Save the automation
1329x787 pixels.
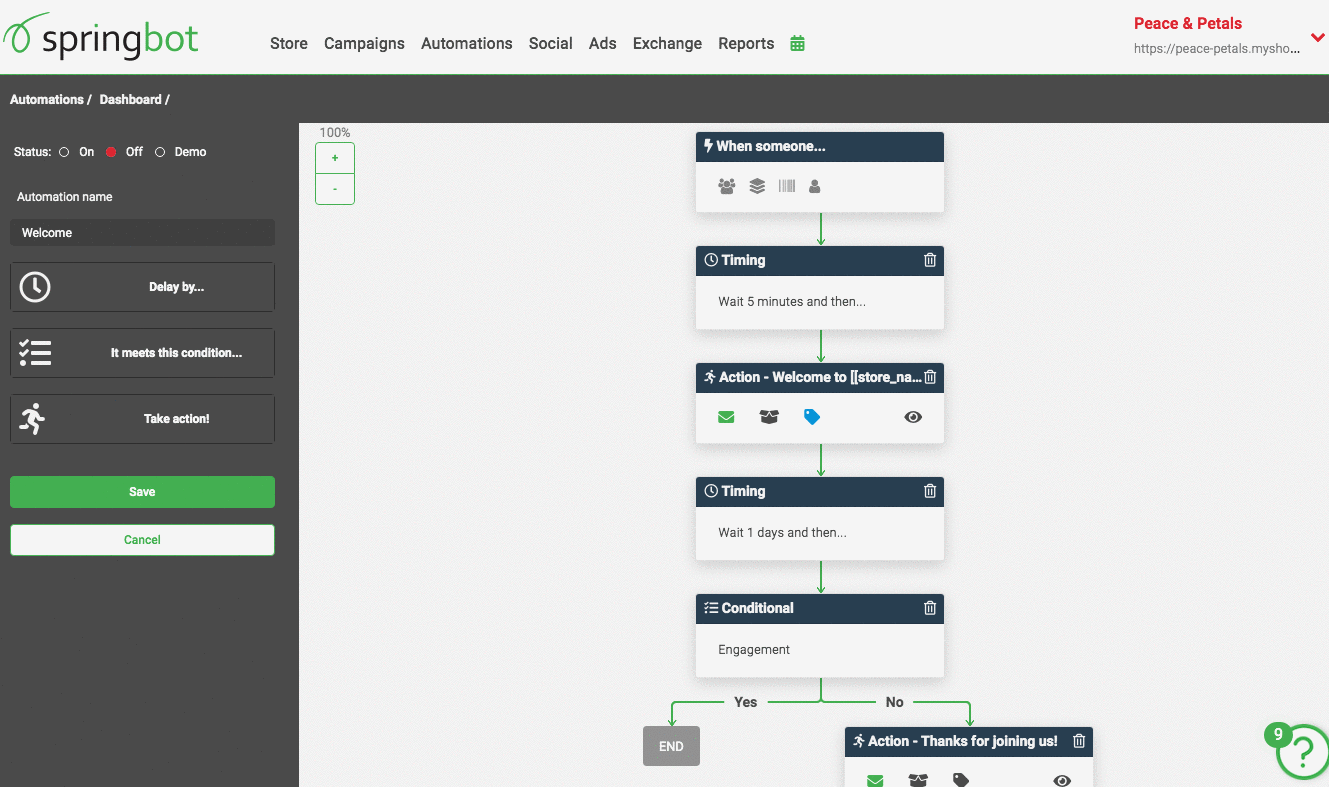pyautogui.click(x=142, y=492)
